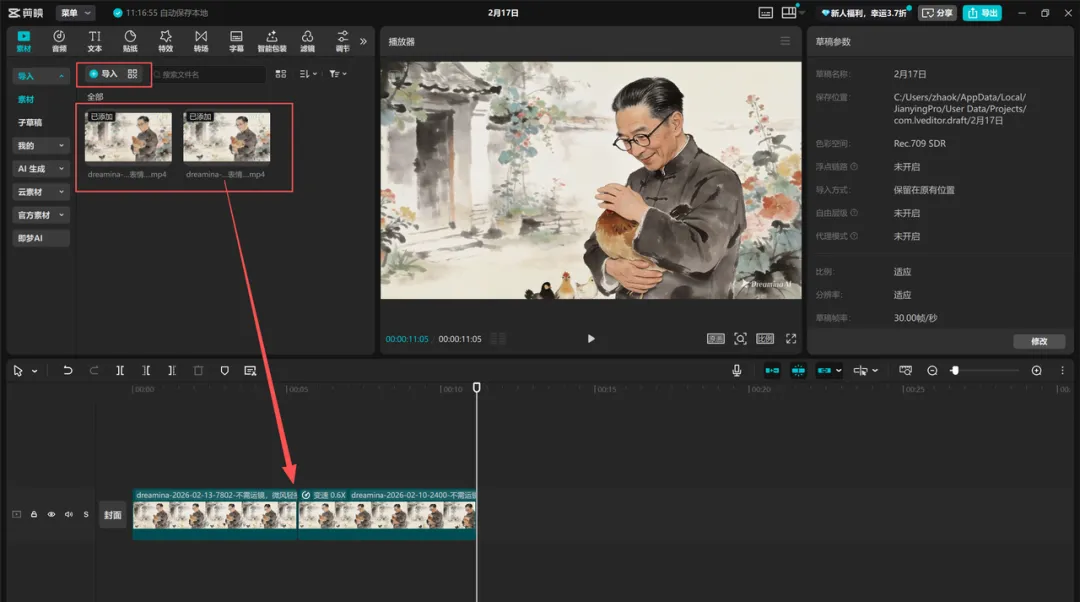
Task: Open the 字幕 (Captions) tab
Action: pos(236,41)
